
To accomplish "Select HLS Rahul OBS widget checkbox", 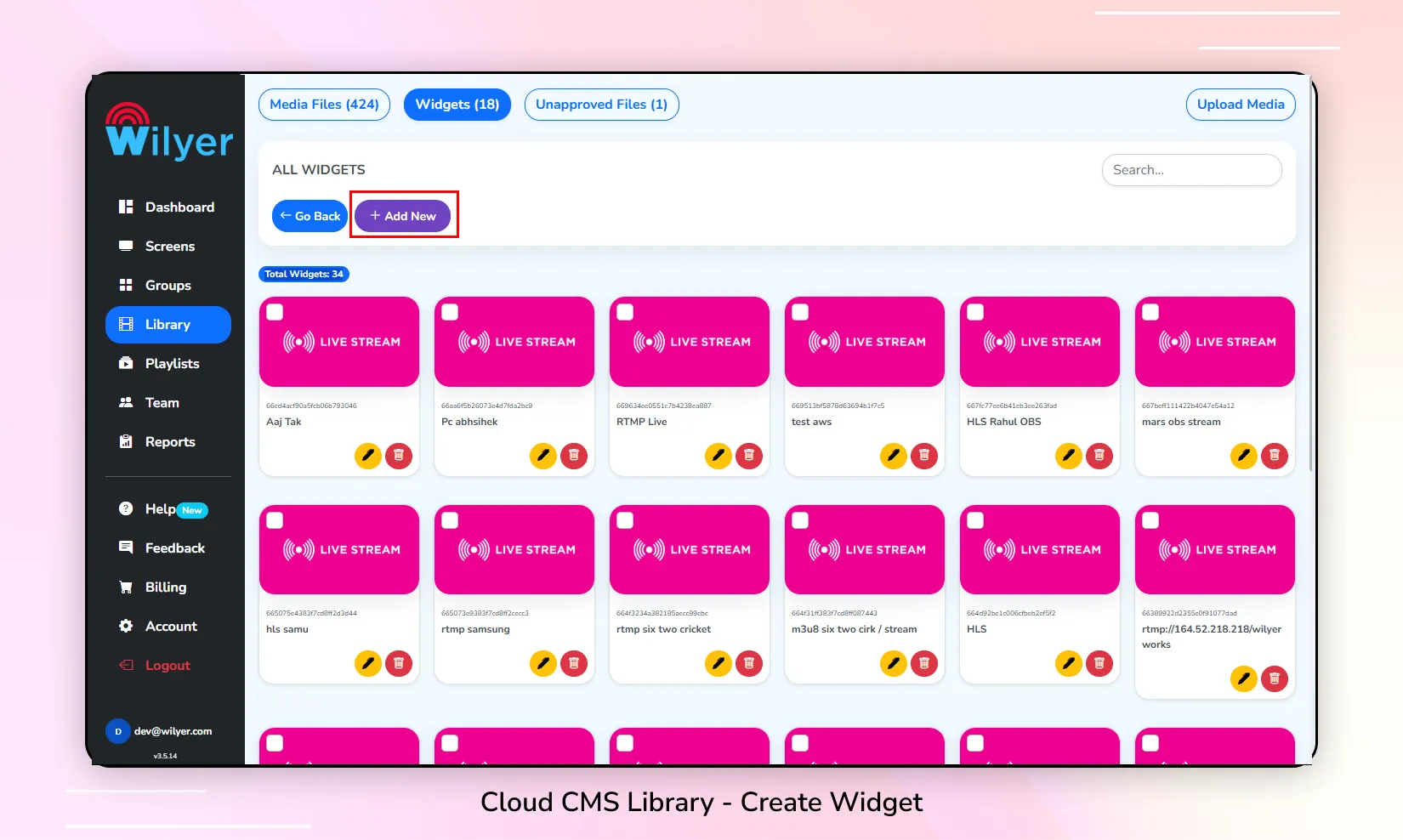I will point(975,312).
